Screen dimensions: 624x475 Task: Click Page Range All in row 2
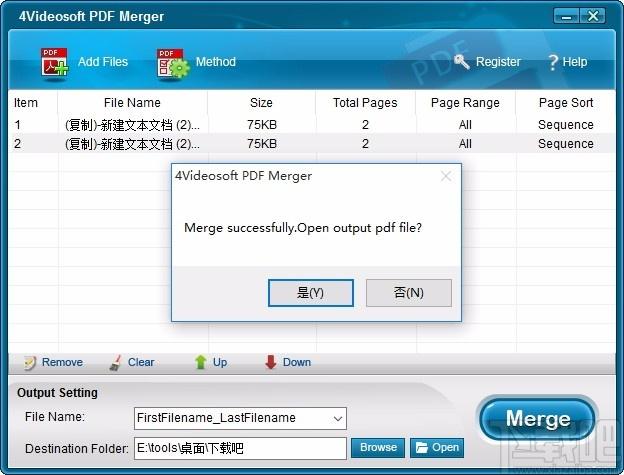tap(465, 144)
